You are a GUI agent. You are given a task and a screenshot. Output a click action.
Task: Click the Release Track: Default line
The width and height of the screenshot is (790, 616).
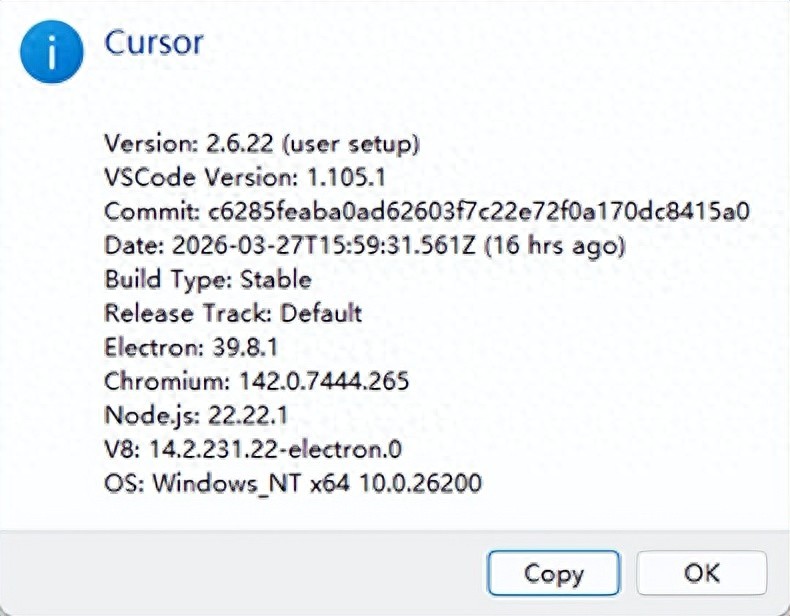233,313
